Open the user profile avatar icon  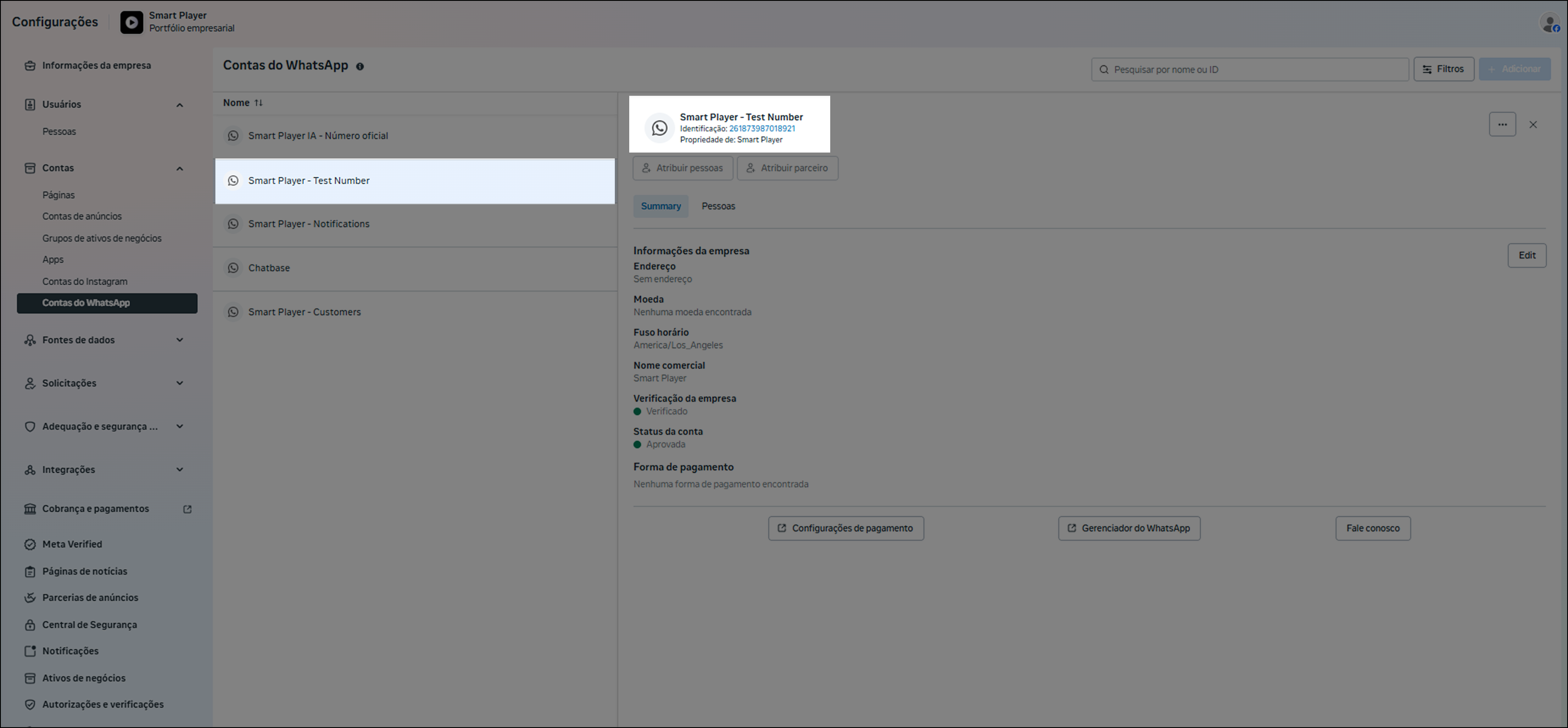(x=1550, y=23)
